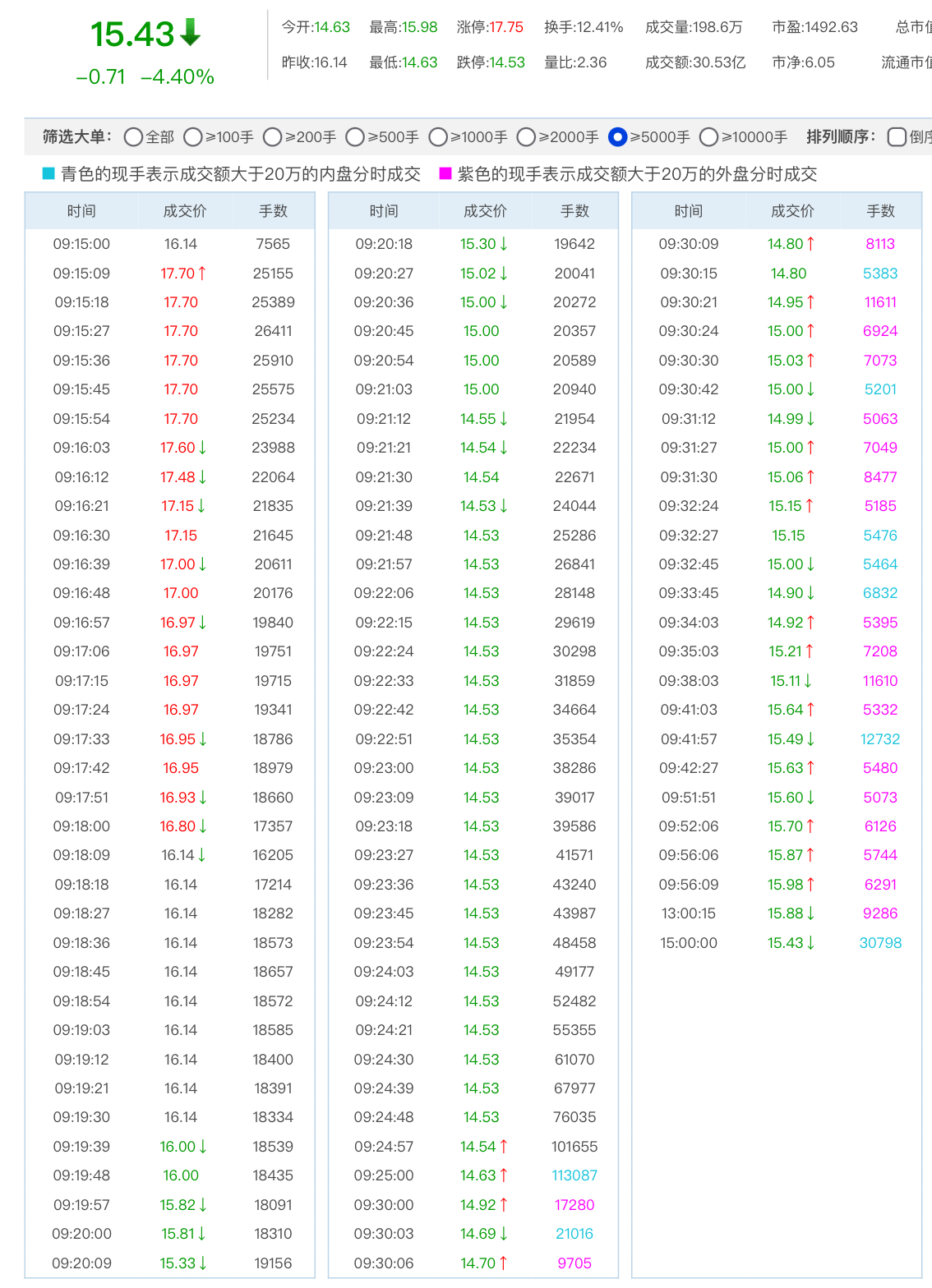
Task: Click the 9286 volume at 13:00:15
Action: pyautogui.click(x=880, y=913)
